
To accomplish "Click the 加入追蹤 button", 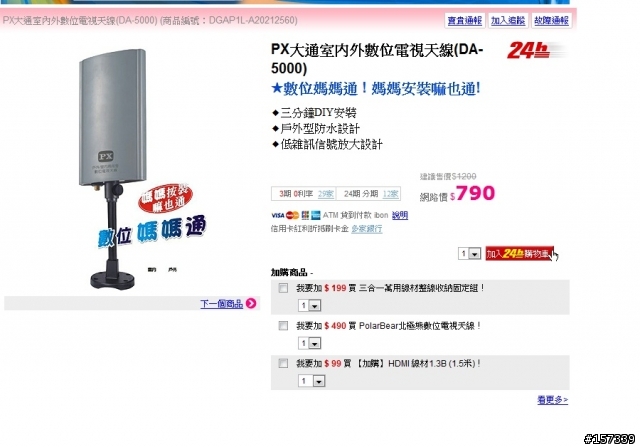I will 508,20.
